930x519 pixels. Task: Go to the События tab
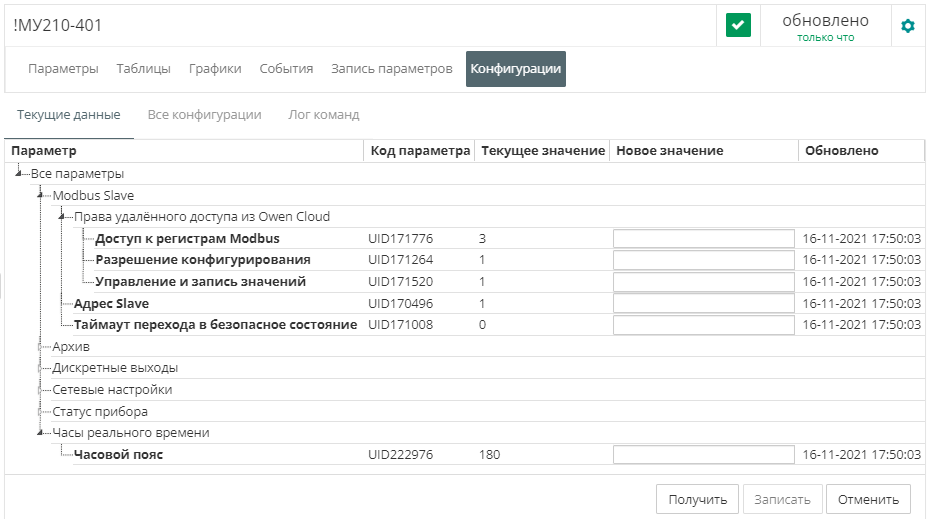pos(286,69)
